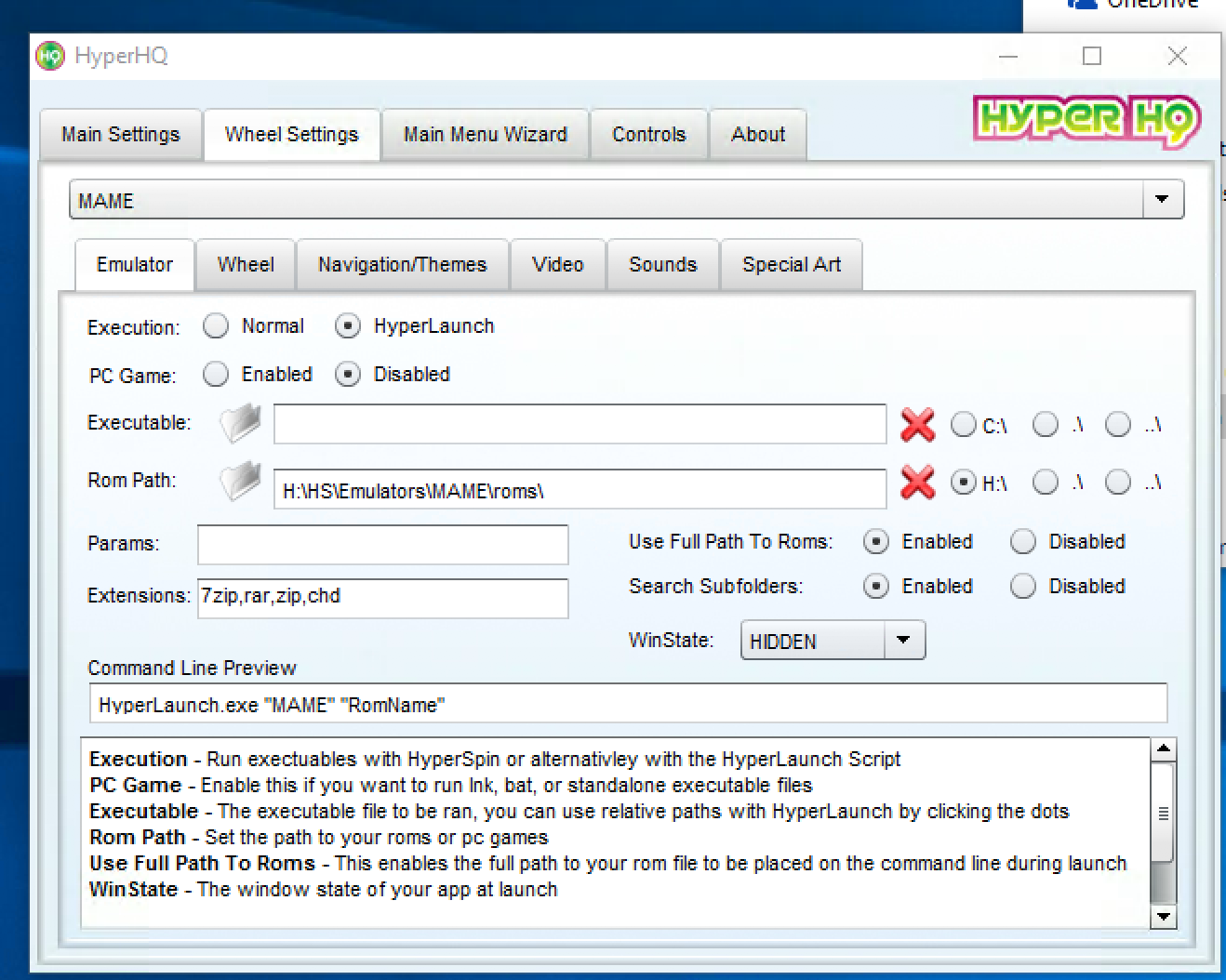Click the 'WinState' help line text
1226x980 pixels.
point(323,889)
